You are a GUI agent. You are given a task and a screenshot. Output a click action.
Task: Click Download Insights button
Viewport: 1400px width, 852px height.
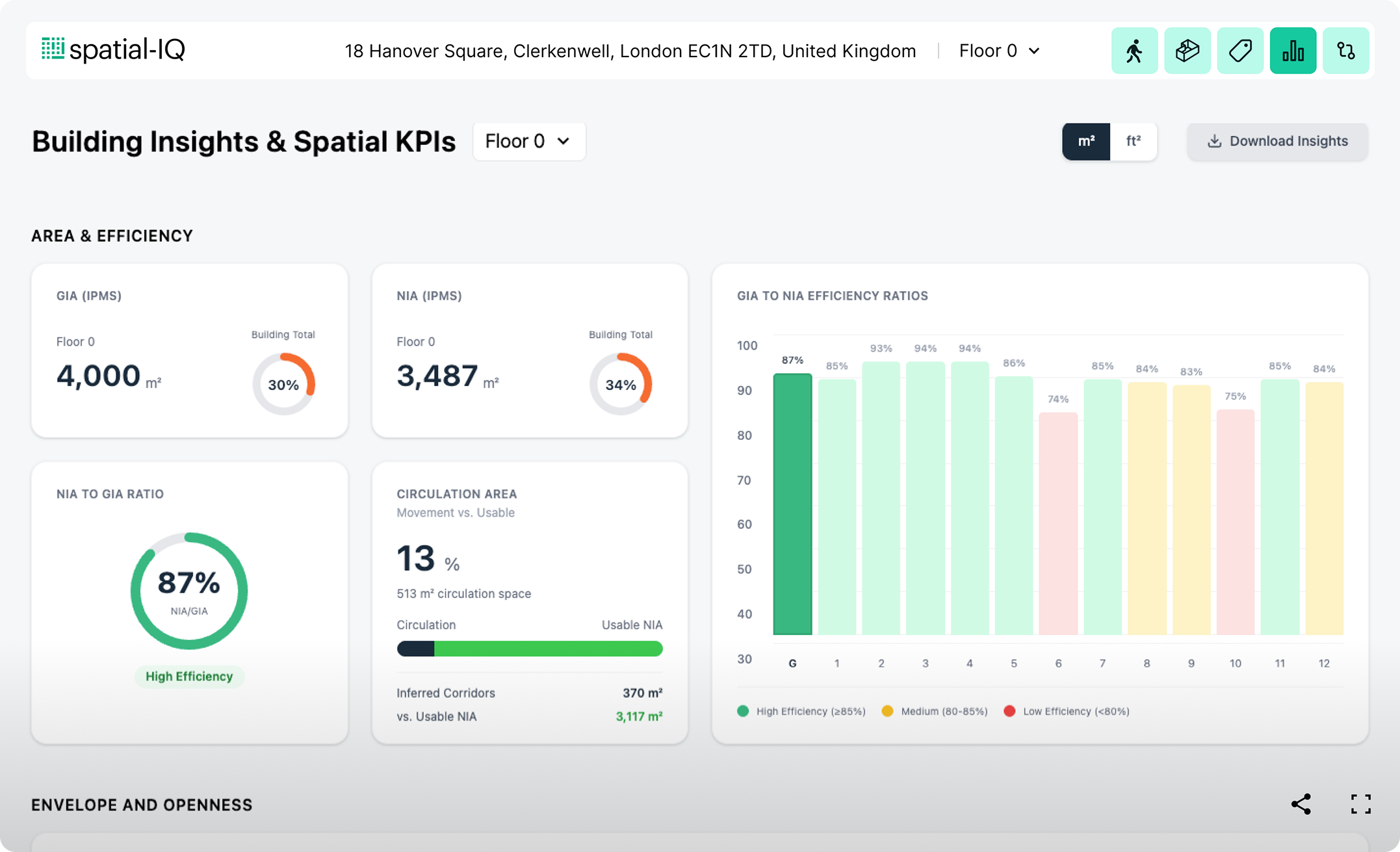tap(1277, 141)
